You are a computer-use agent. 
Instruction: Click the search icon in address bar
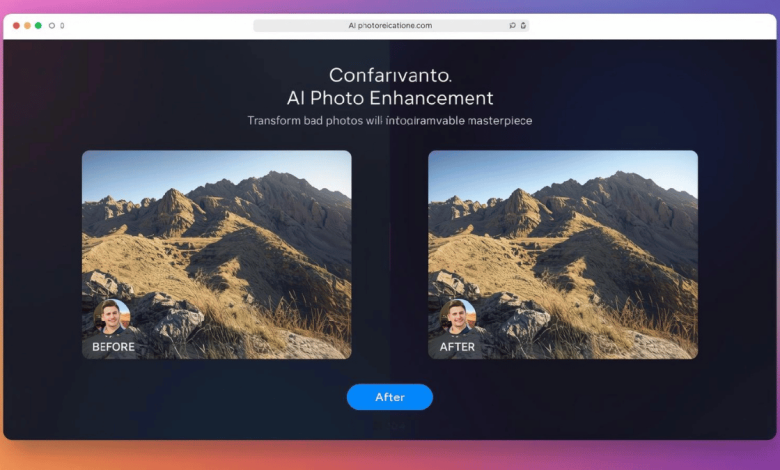pyautogui.click(x=512, y=25)
